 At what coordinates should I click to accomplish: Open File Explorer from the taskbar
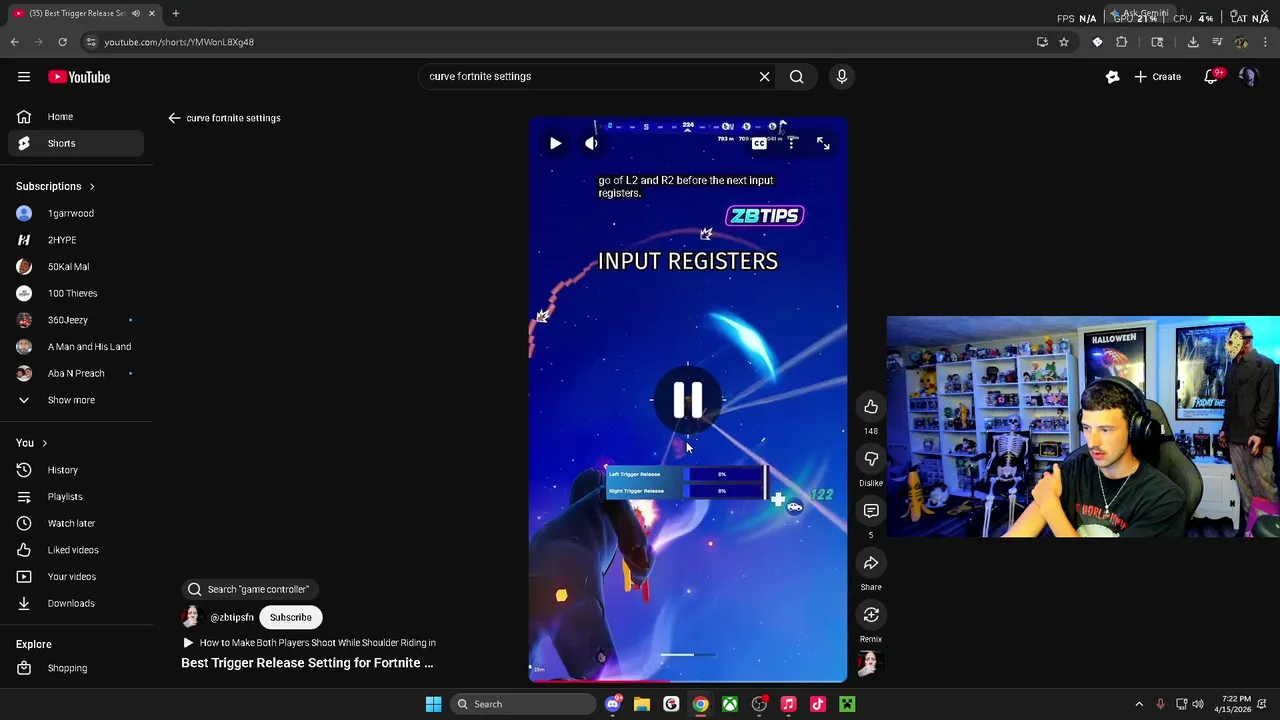pyautogui.click(x=642, y=704)
